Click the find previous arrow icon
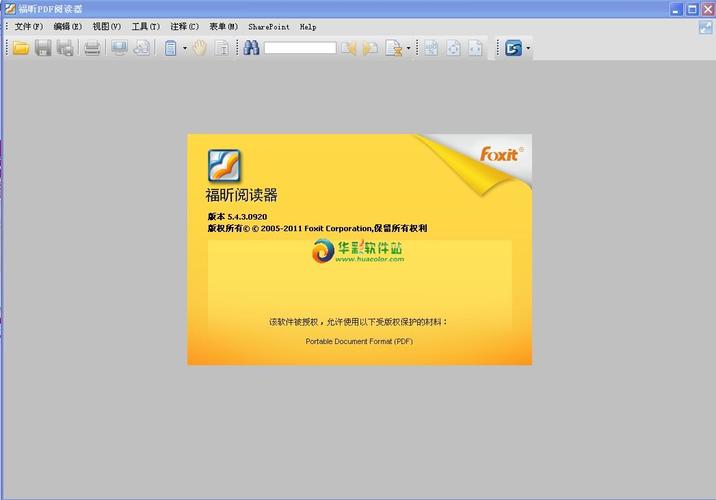The width and height of the screenshot is (716, 500). click(349, 48)
